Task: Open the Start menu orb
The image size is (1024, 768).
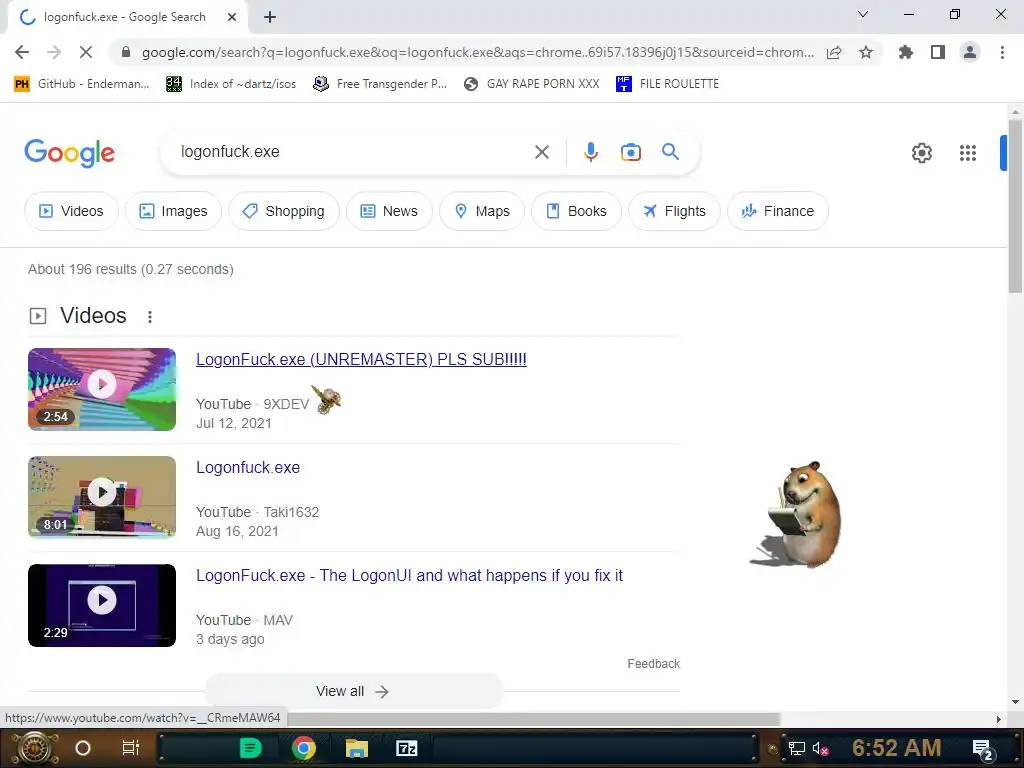Action: point(35,748)
